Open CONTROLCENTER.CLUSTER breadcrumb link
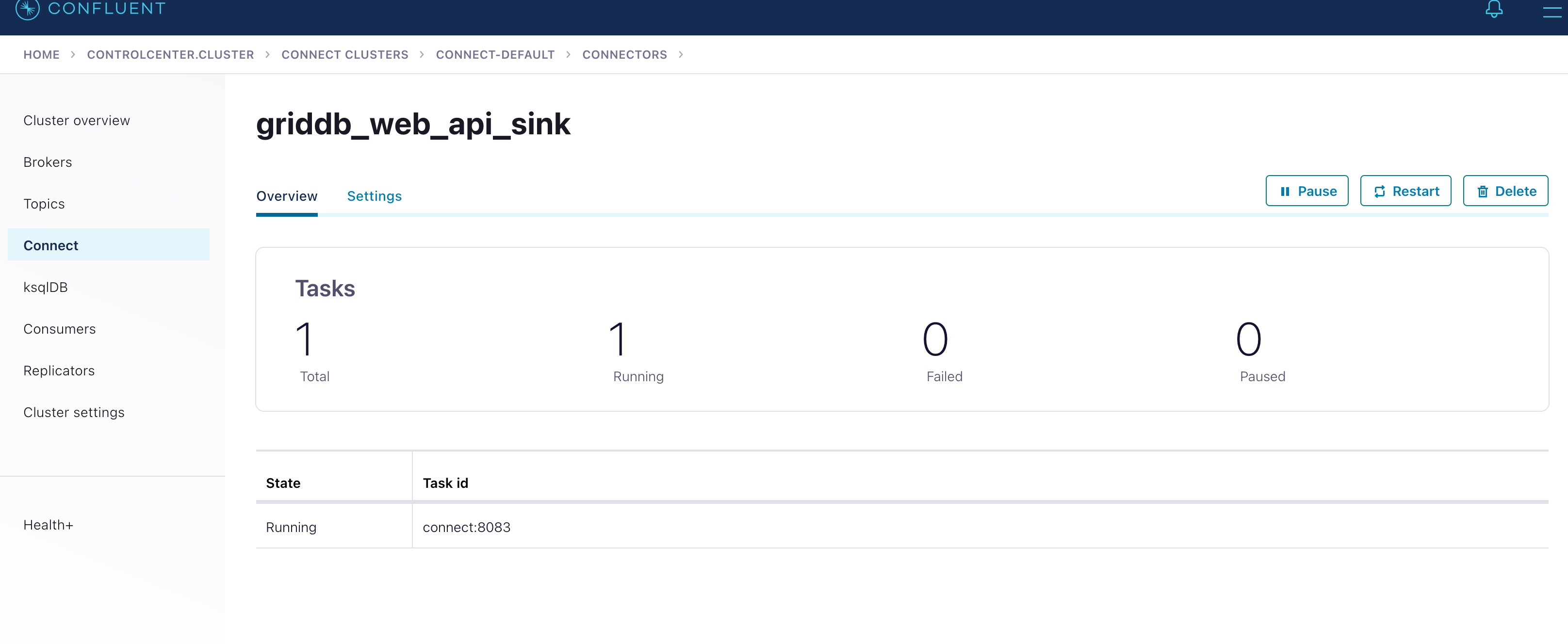1568x644 pixels. coord(170,55)
